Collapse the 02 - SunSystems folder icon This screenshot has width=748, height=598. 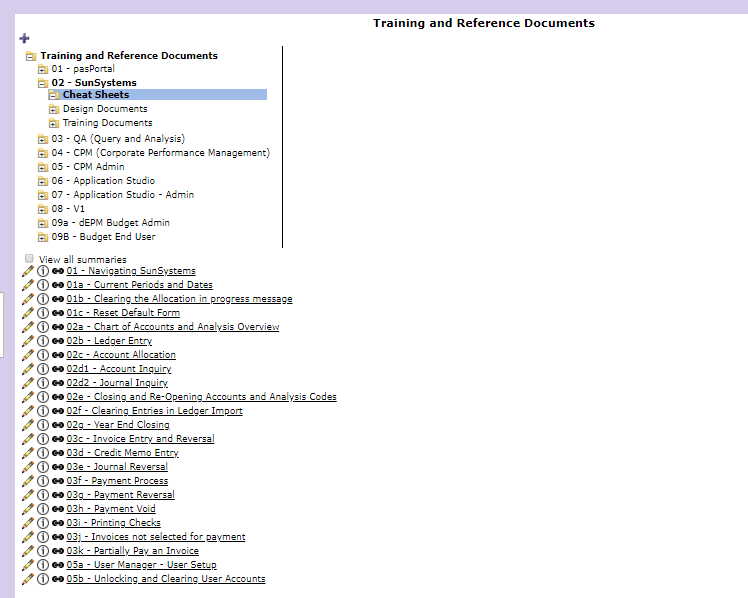(x=42, y=83)
